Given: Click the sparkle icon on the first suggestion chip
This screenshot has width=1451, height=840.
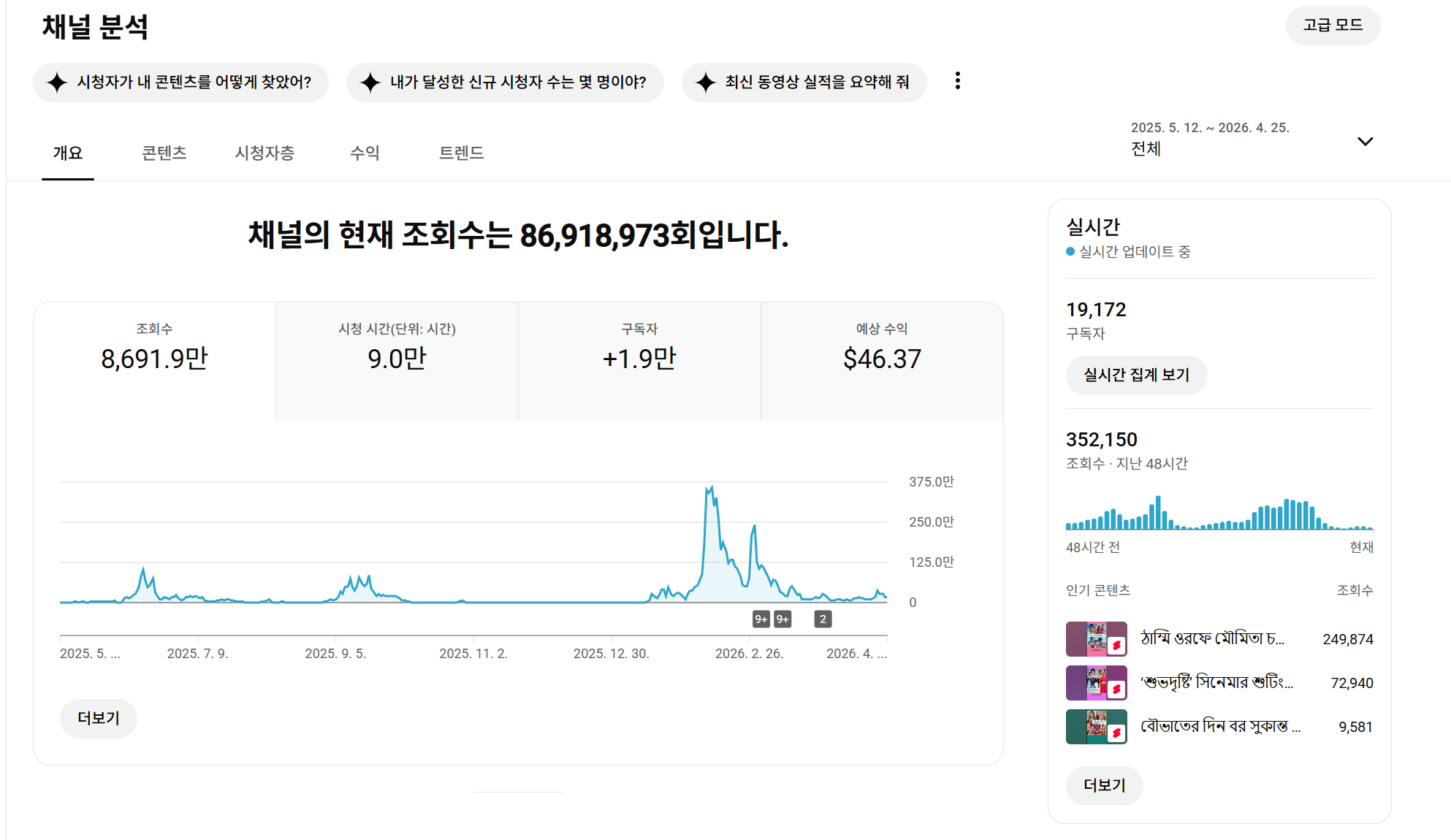Looking at the screenshot, I should [x=57, y=82].
